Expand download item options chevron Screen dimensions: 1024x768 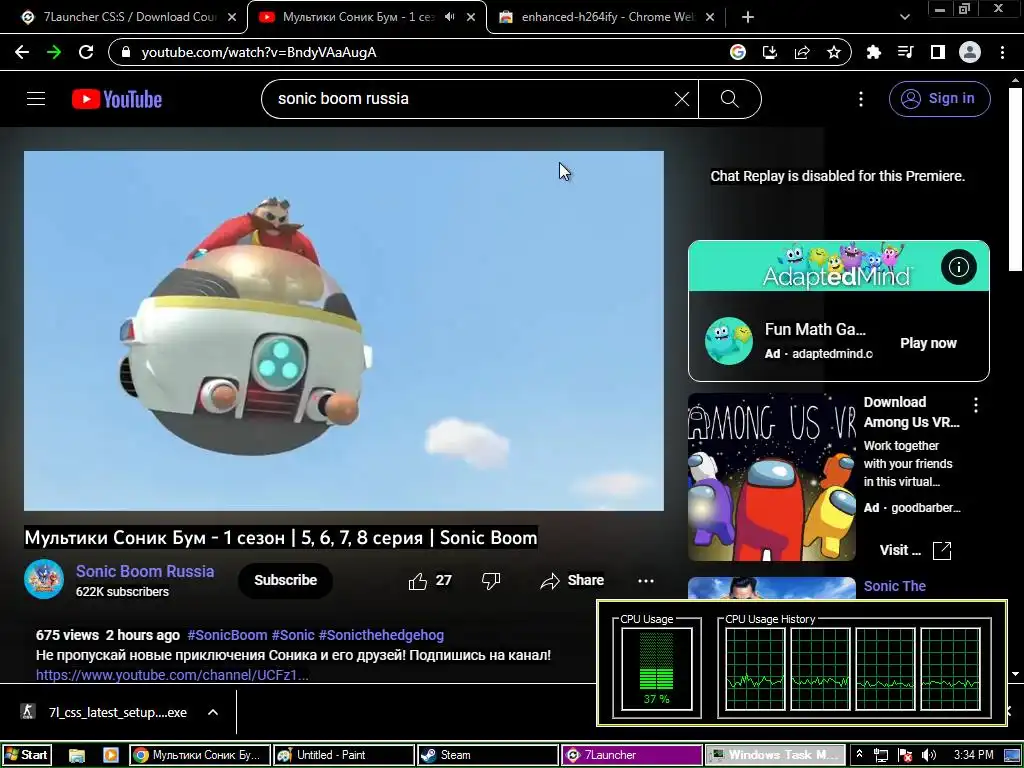pyautogui.click(x=213, y=712)
